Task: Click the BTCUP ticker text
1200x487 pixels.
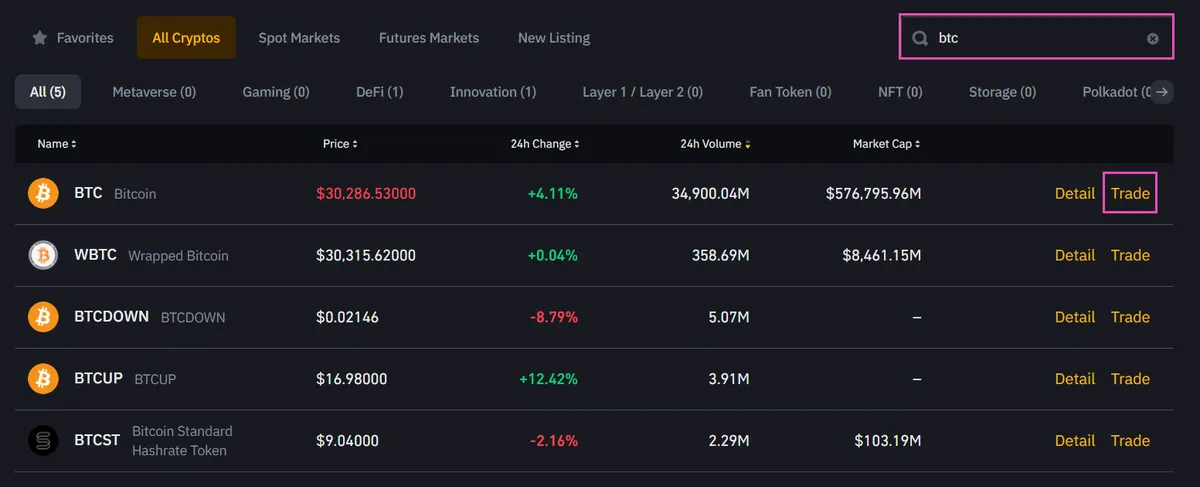Action: pos(98,379)
